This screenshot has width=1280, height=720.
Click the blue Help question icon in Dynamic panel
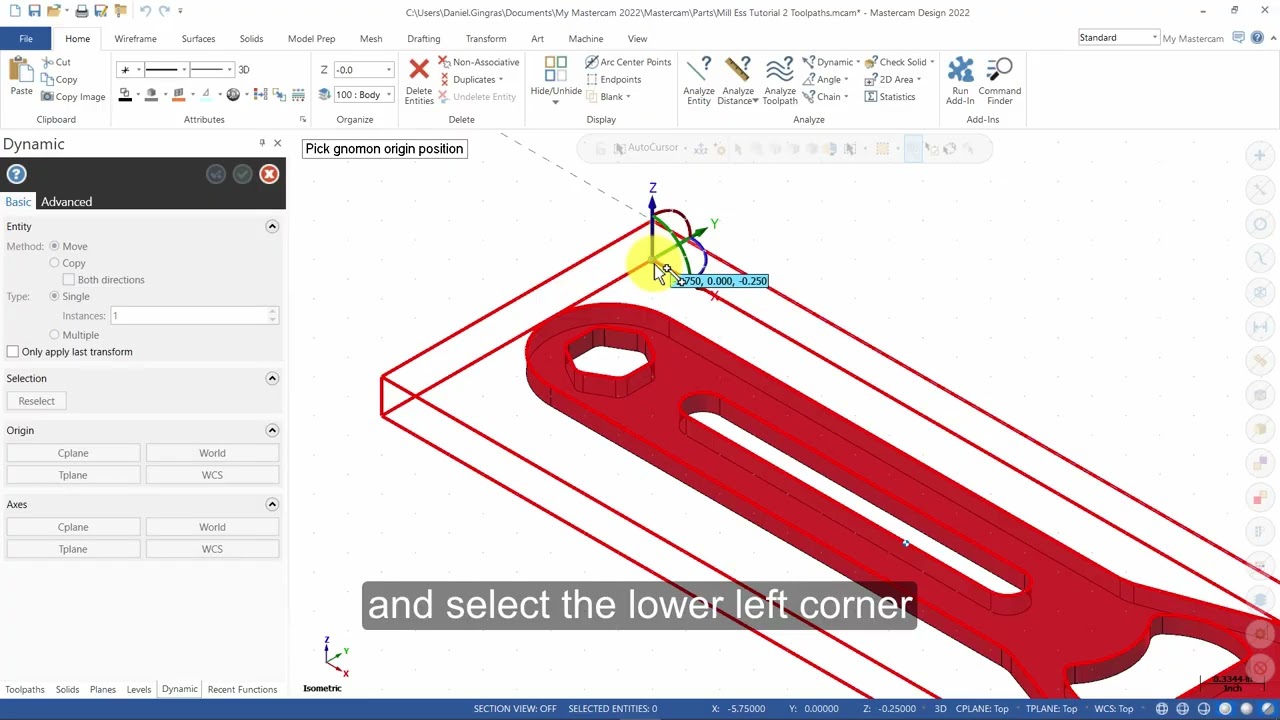[16, 174]
